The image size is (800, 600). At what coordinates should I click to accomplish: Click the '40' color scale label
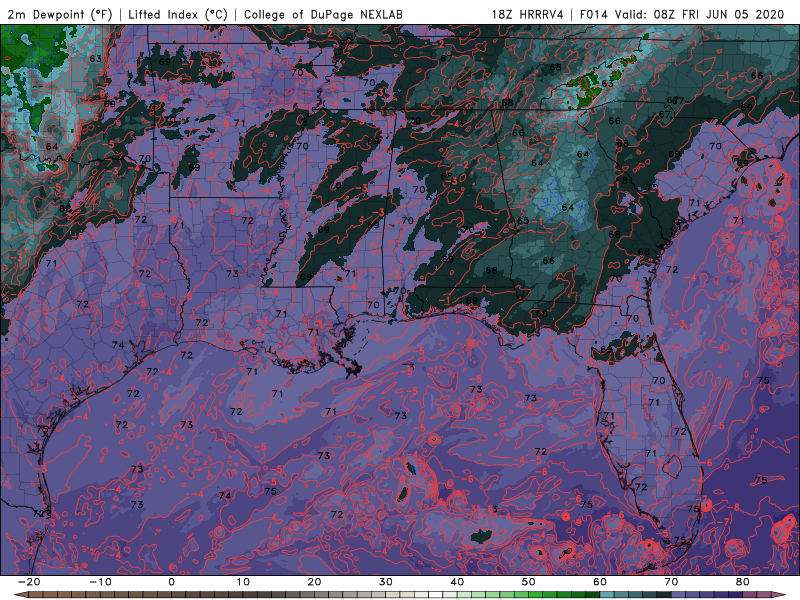coord(457,582)
